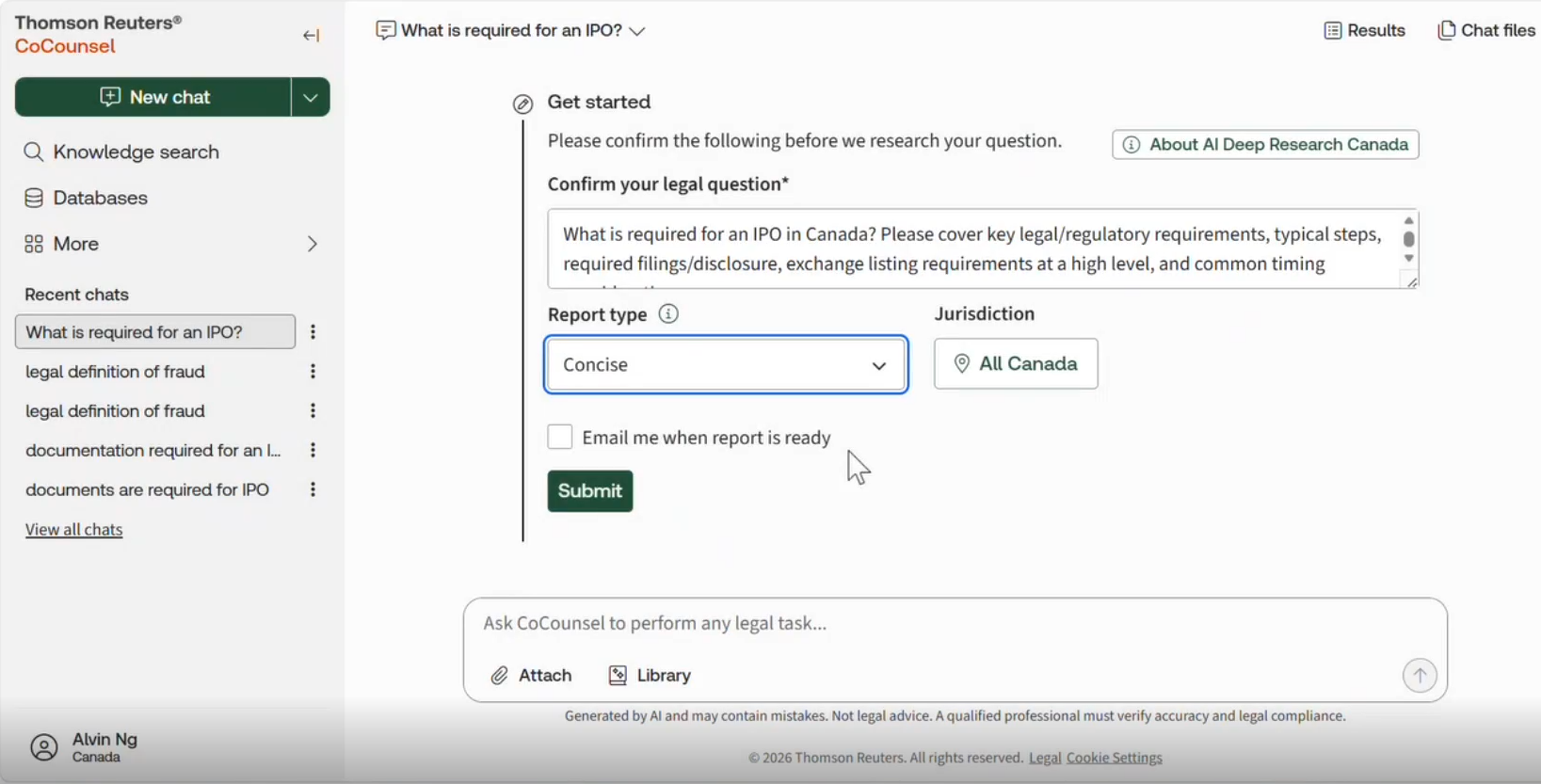
Task: Enable "Email me when report is ready"
Action: 560,437
